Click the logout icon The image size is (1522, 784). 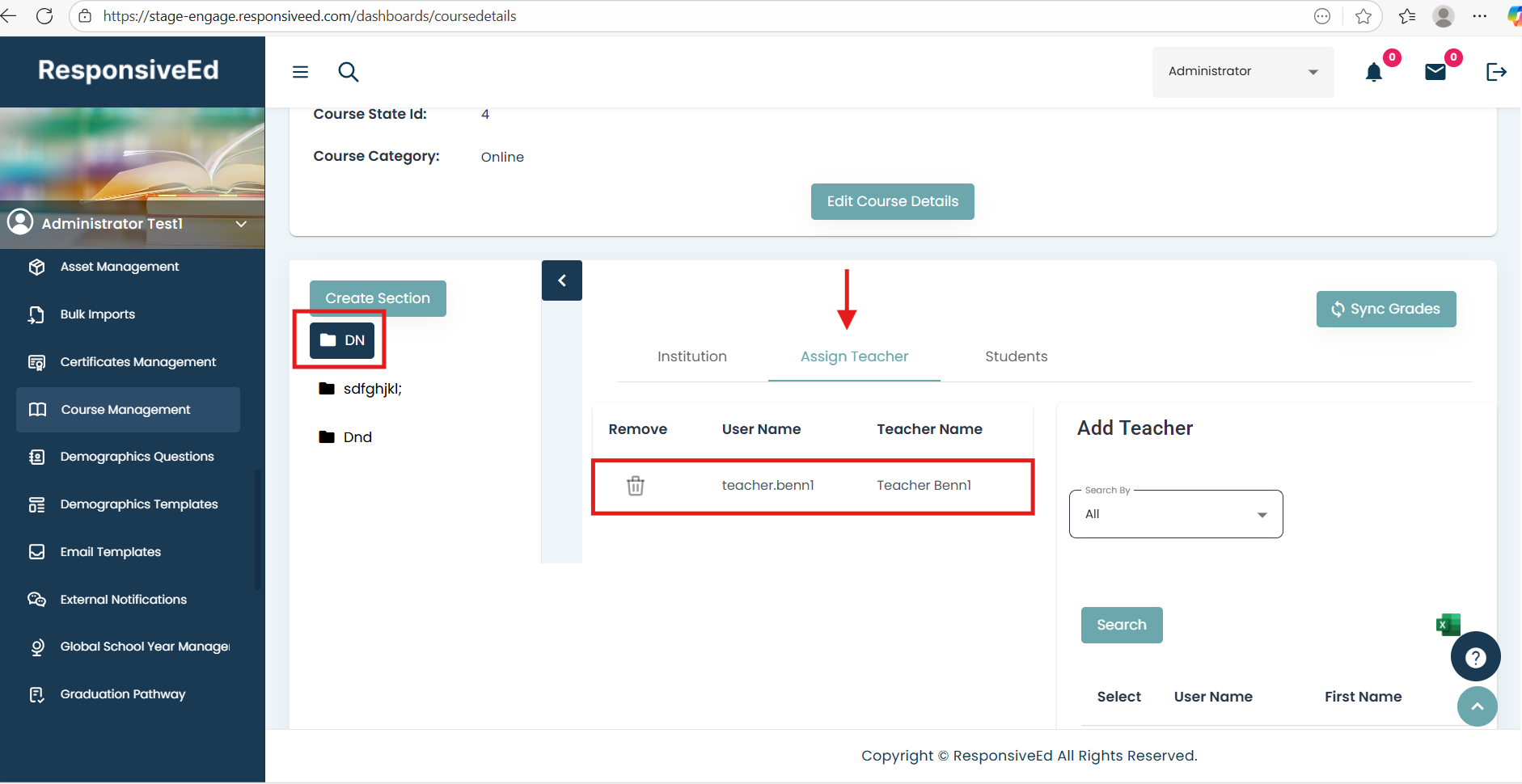(x=1496, y=72)
